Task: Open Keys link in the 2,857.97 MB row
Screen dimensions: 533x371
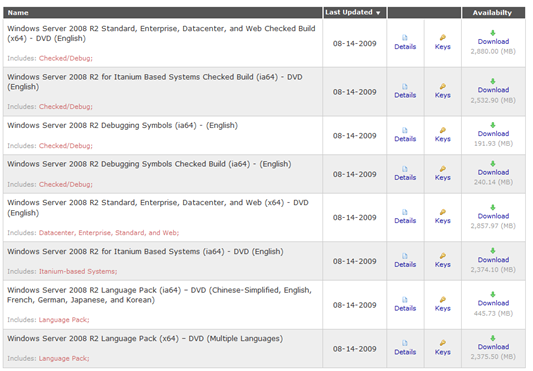Action: click(443, 221)
